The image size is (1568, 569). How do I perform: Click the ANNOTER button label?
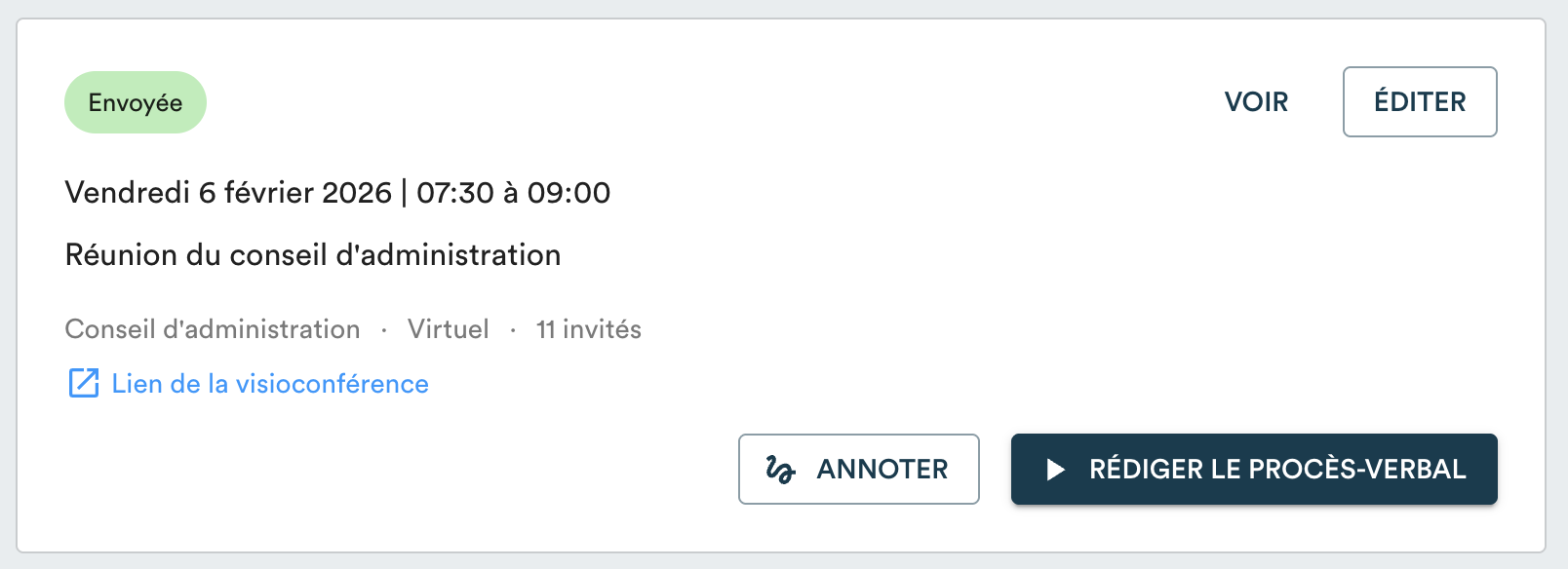point(882,470)
